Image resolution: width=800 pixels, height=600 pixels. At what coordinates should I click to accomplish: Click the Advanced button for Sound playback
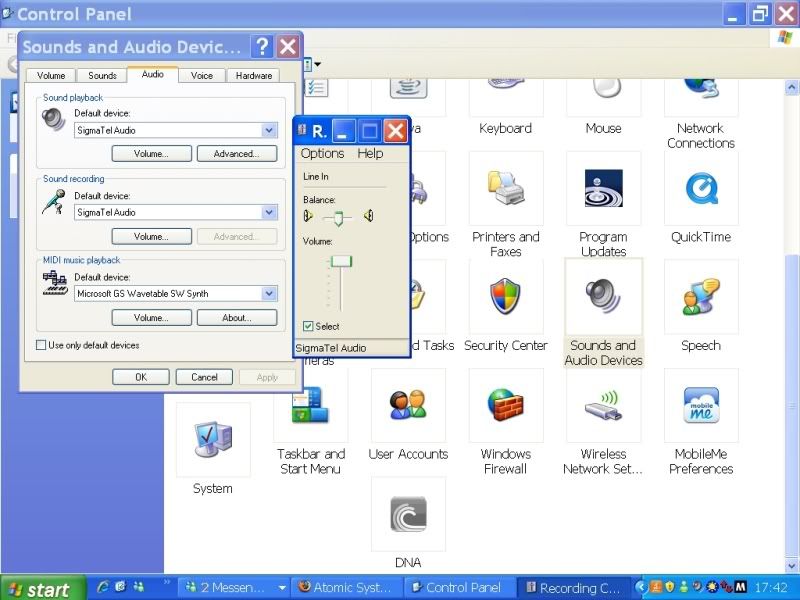(237, 153)
